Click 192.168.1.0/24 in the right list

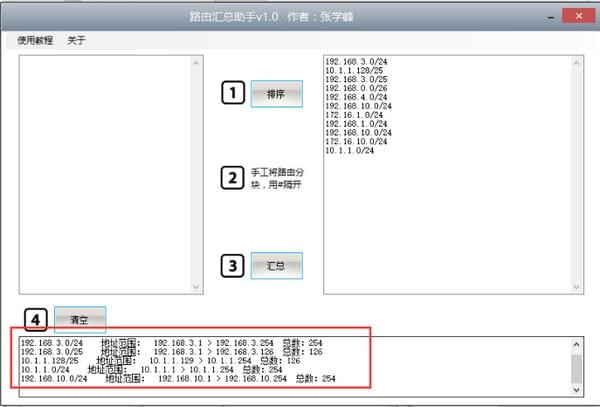(356, 124)
